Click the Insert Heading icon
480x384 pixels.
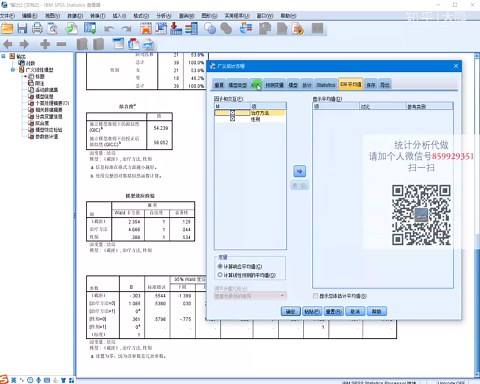[x=118, y=44]
